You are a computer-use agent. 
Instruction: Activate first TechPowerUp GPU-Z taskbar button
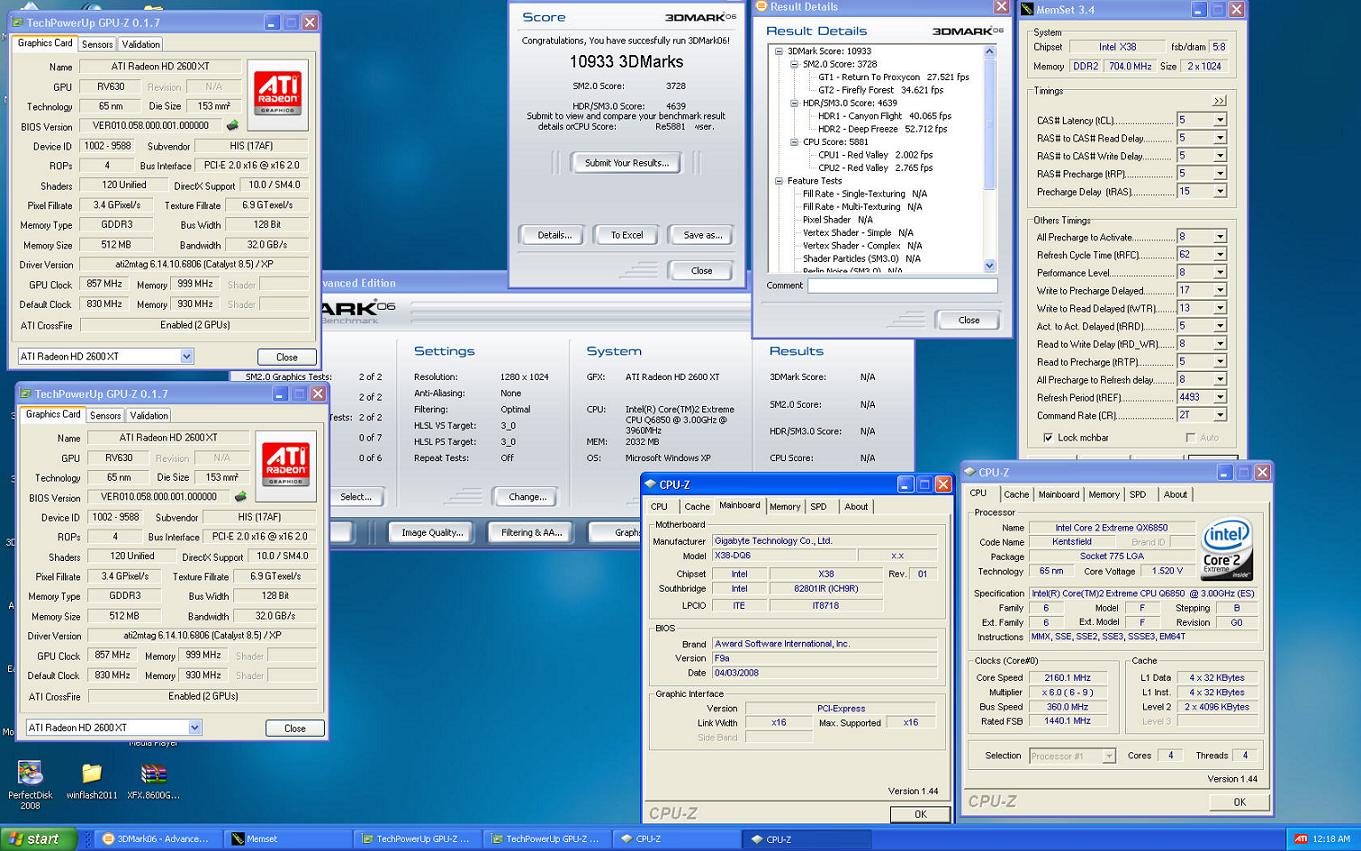(x=416, y=839)
